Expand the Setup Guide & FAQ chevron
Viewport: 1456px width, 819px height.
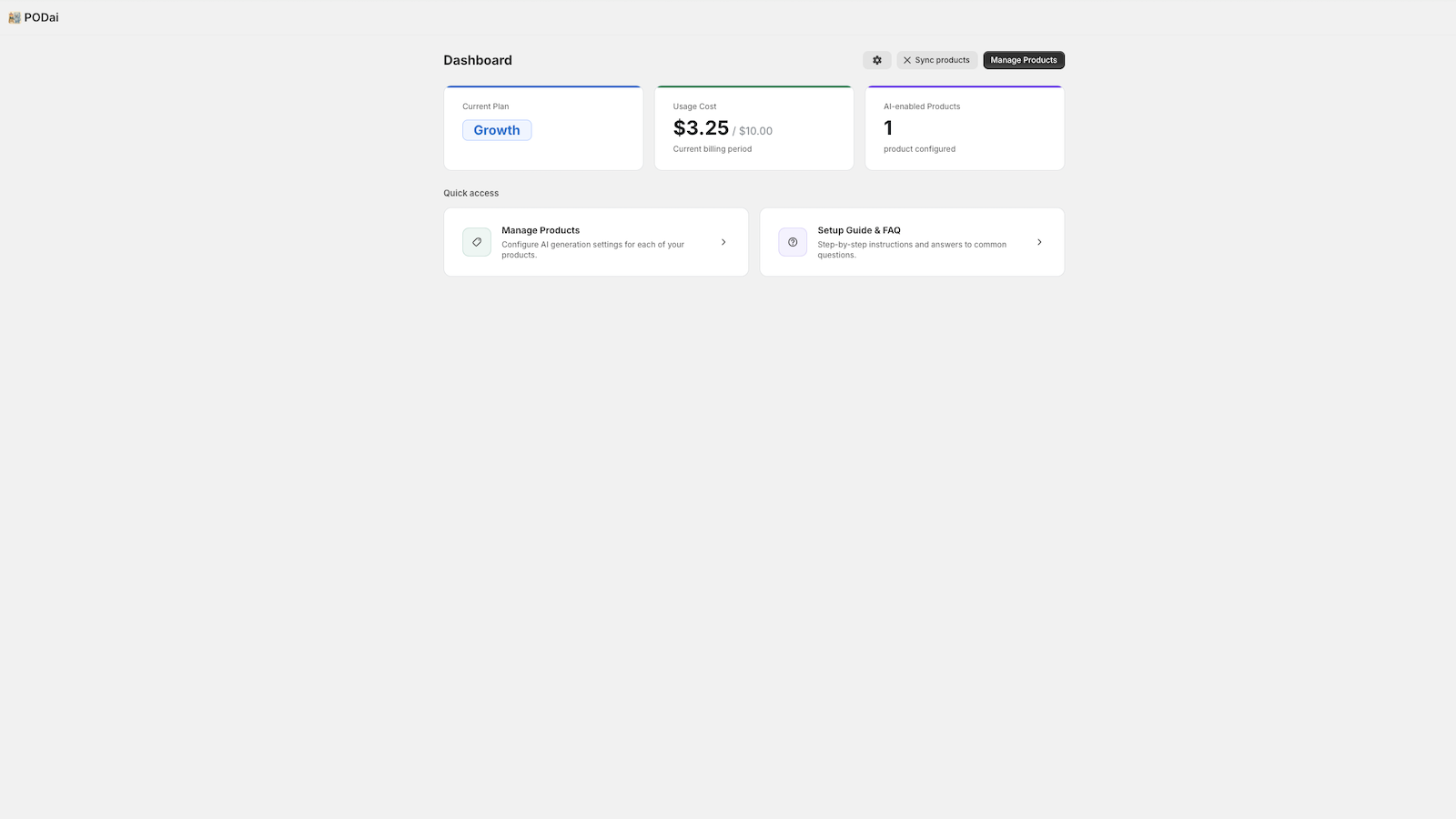coord(1039,242)
